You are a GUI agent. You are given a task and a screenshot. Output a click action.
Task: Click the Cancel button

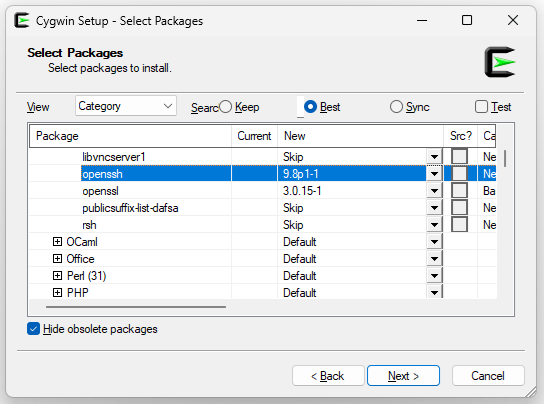(x=488, y=376)
